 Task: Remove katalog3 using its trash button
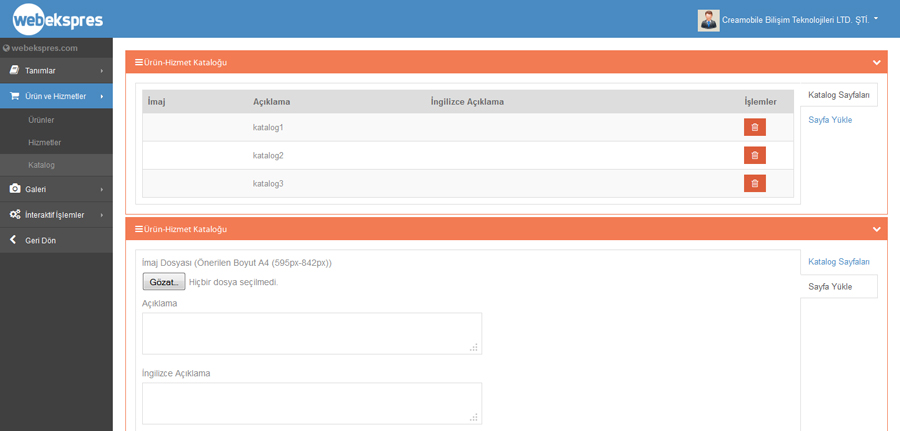pyautogui.click(x=754, y=183)
